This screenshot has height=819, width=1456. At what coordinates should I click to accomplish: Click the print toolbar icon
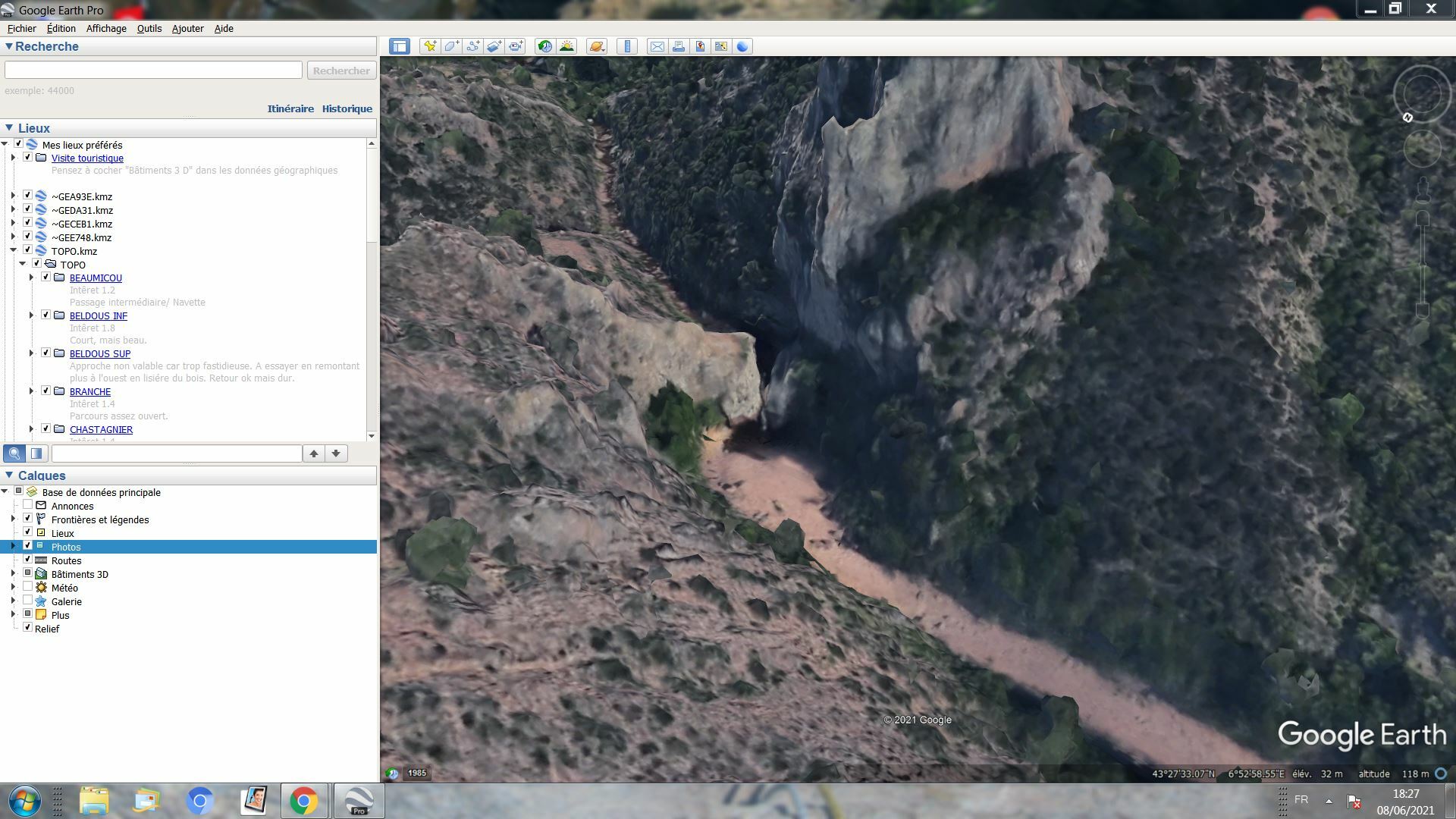coord(679,46)
